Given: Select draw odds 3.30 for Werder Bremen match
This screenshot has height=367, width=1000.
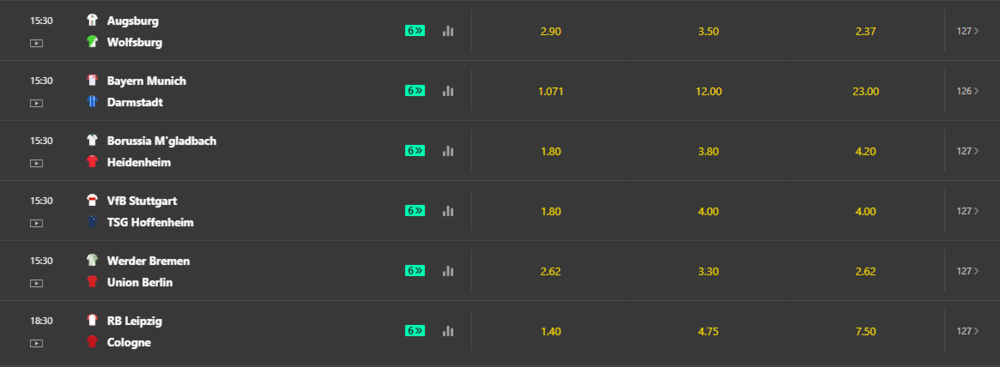Looking at the screenshot, I should pos(709,271).
